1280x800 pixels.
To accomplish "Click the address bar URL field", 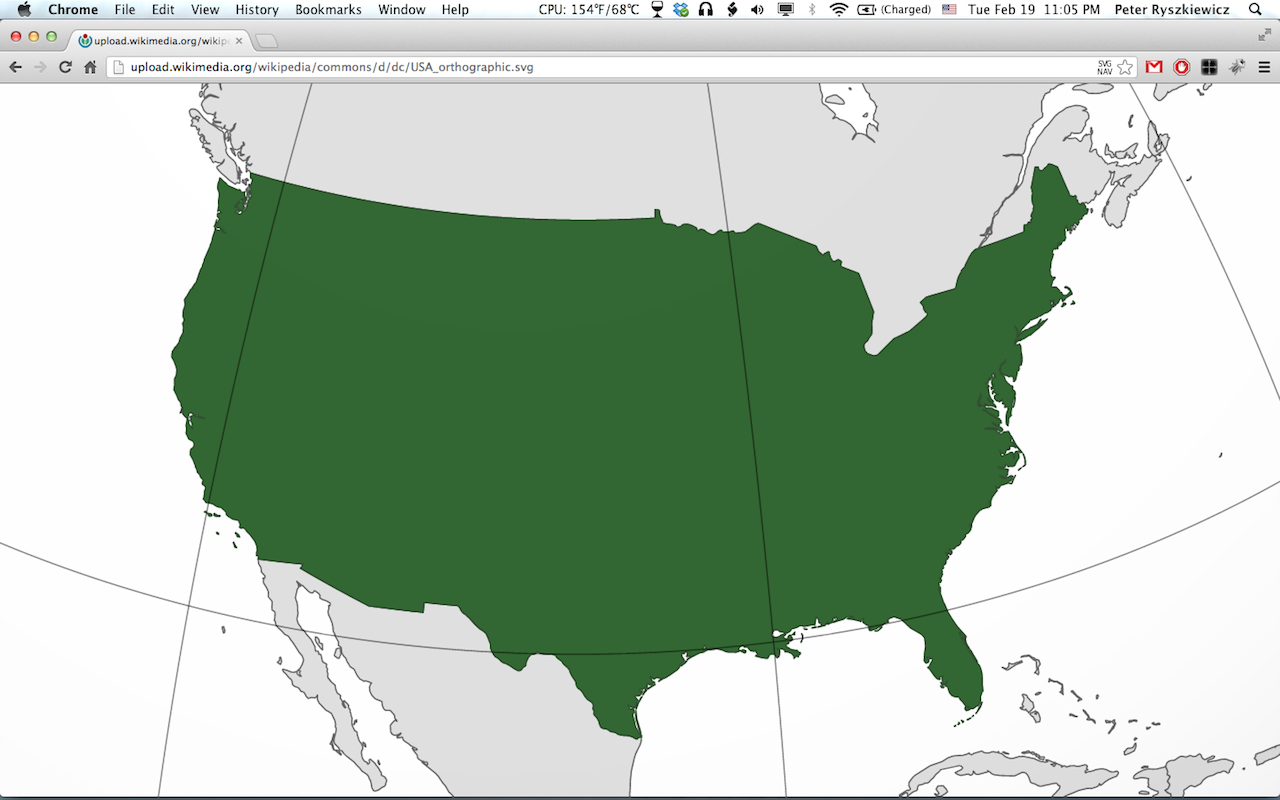I will click(x=600, y=67).
